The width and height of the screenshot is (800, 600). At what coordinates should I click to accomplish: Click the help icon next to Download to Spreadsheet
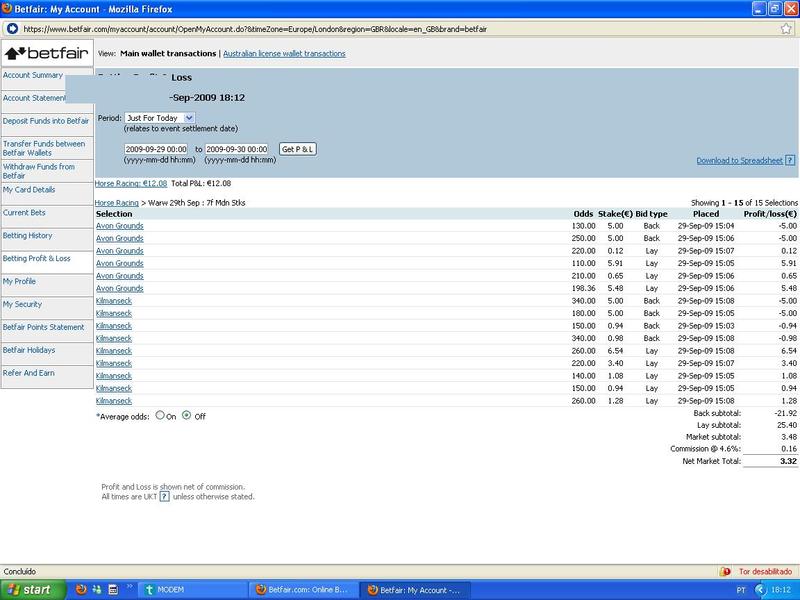click(x=790, y=160)
